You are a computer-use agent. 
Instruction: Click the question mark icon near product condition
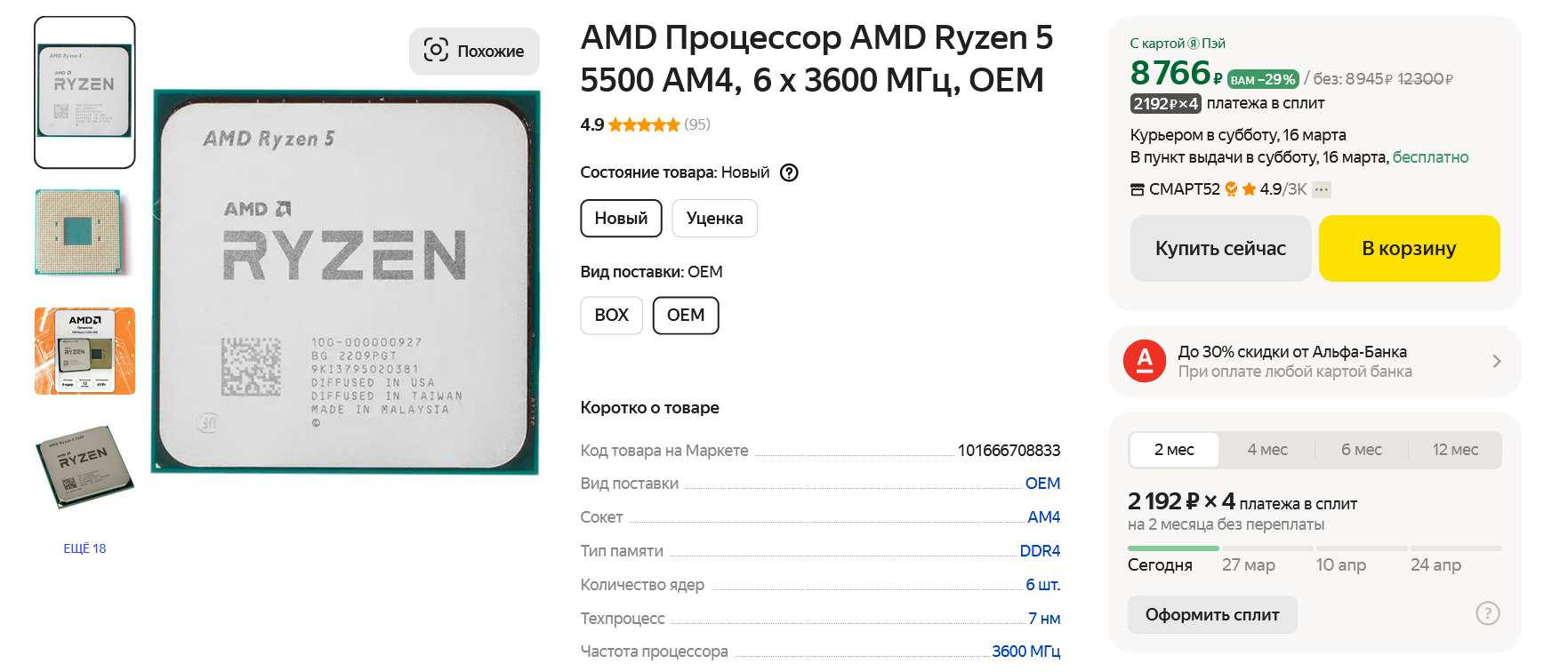(789, 172)
